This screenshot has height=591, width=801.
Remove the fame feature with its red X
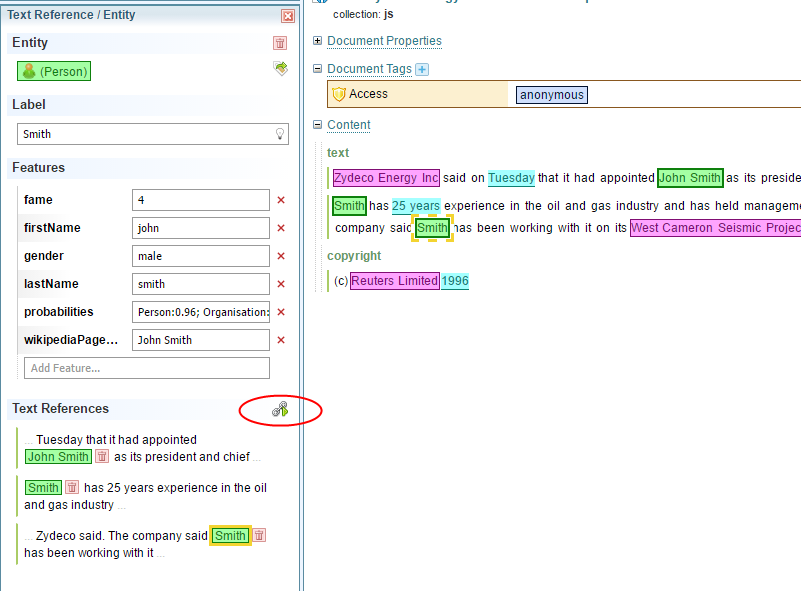coord(281,200)
